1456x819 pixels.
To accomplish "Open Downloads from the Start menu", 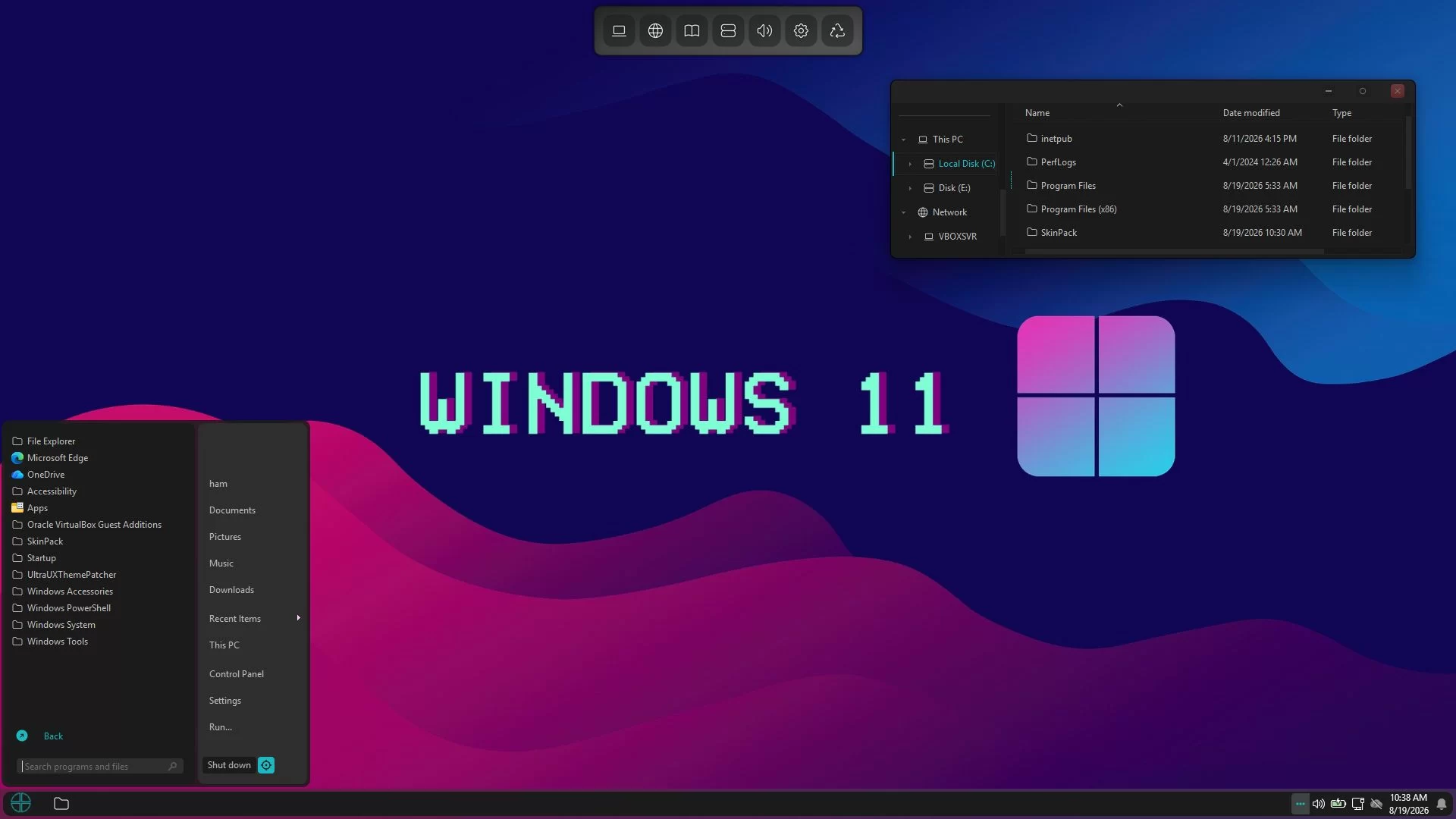I will tap(231, 590).
